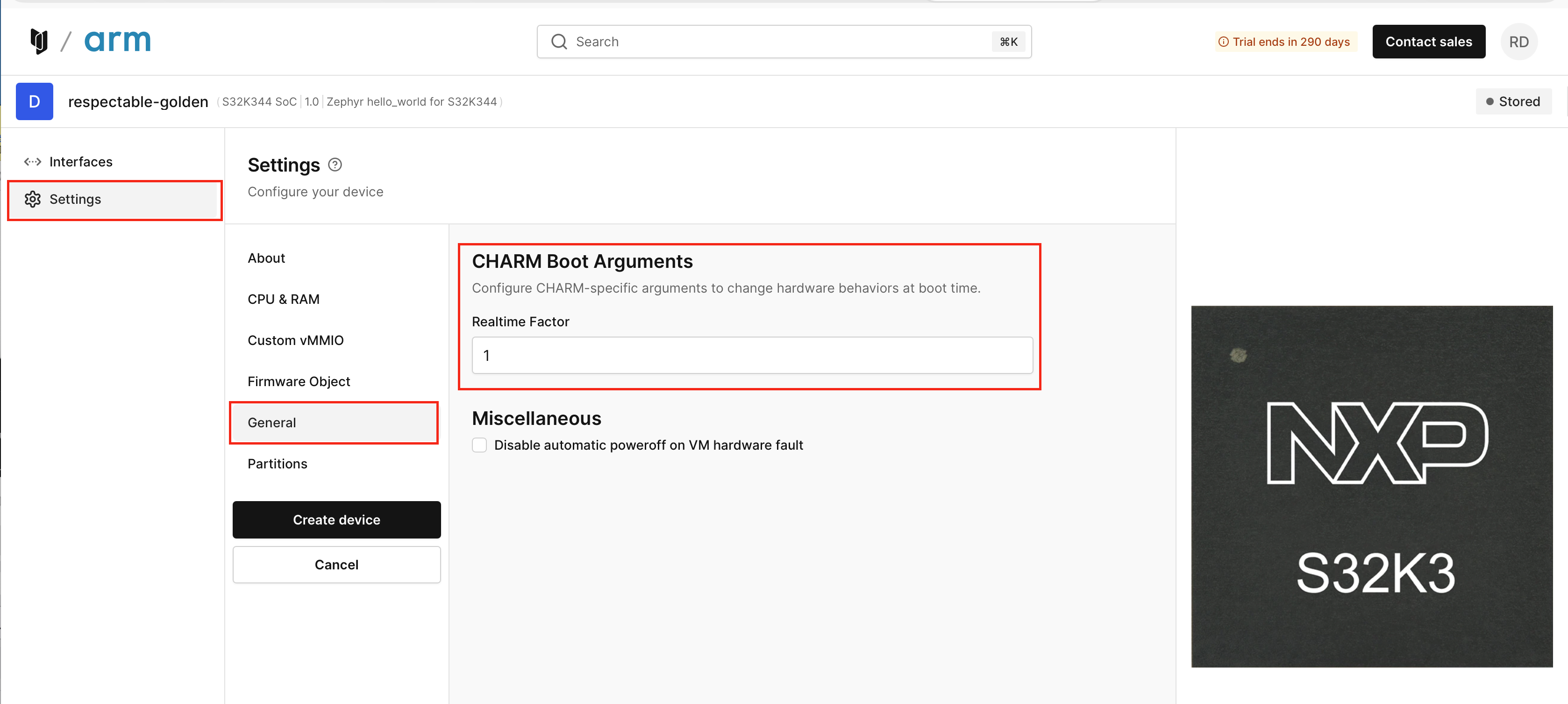
Task: Click the Cancel button
Action: tap(336, 565)
